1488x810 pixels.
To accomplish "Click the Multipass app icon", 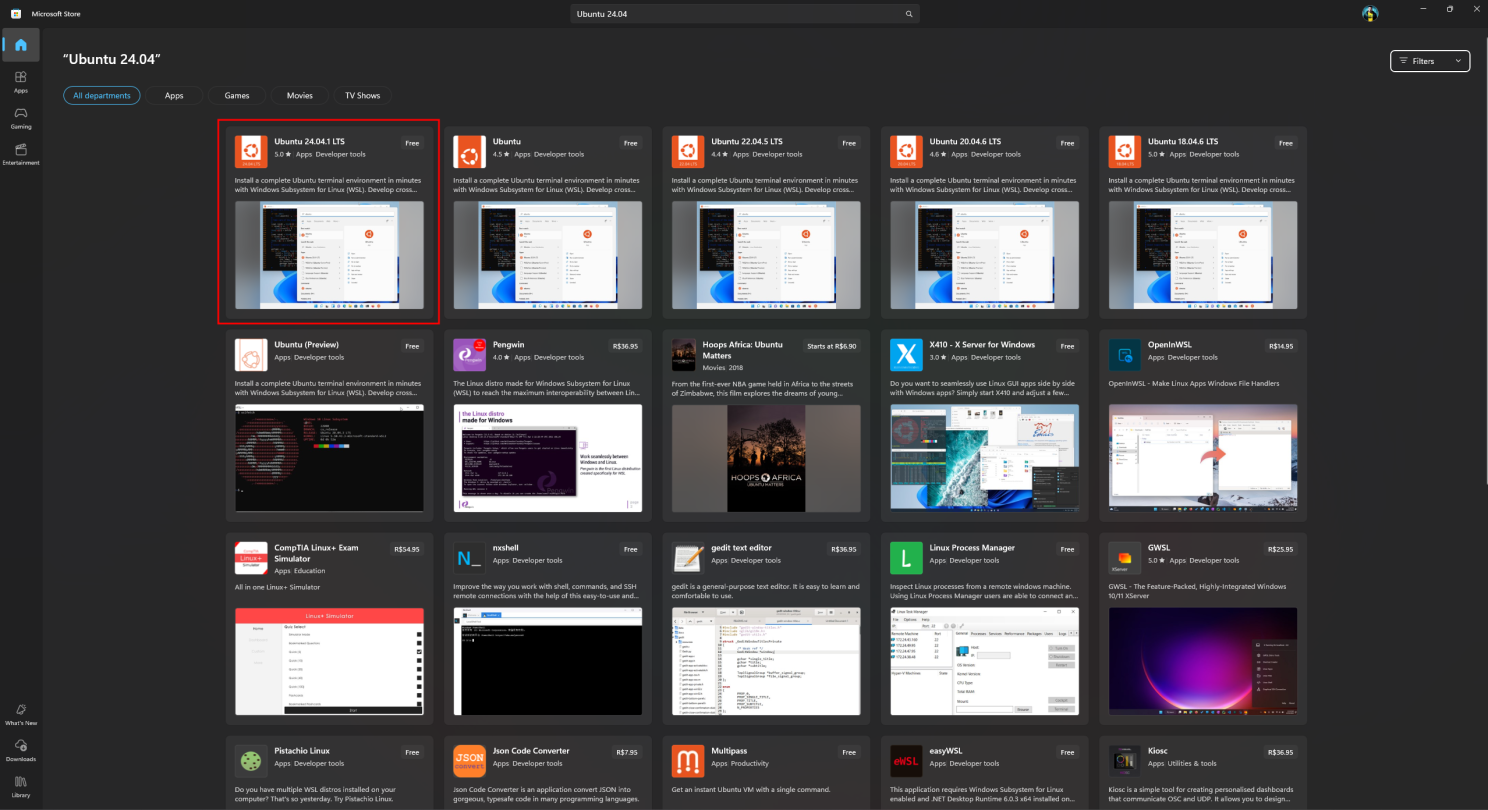I will (687, 760).
